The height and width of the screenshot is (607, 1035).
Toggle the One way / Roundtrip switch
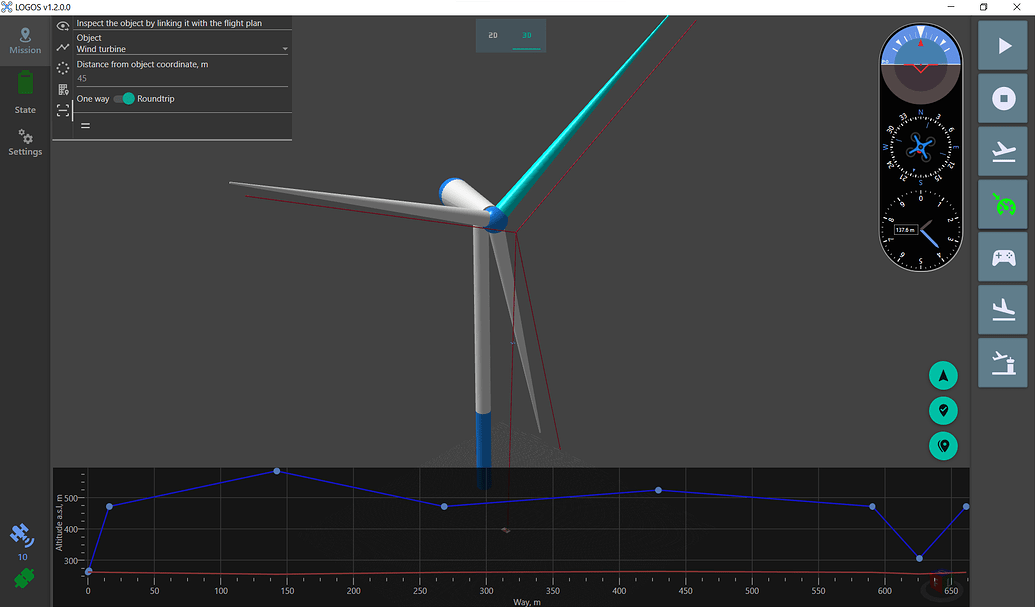pos(123,99)
